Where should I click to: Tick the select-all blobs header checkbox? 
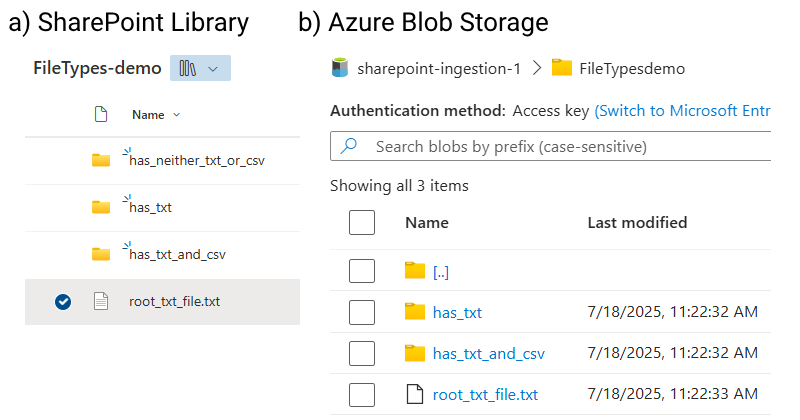click(x=362, y=222)
